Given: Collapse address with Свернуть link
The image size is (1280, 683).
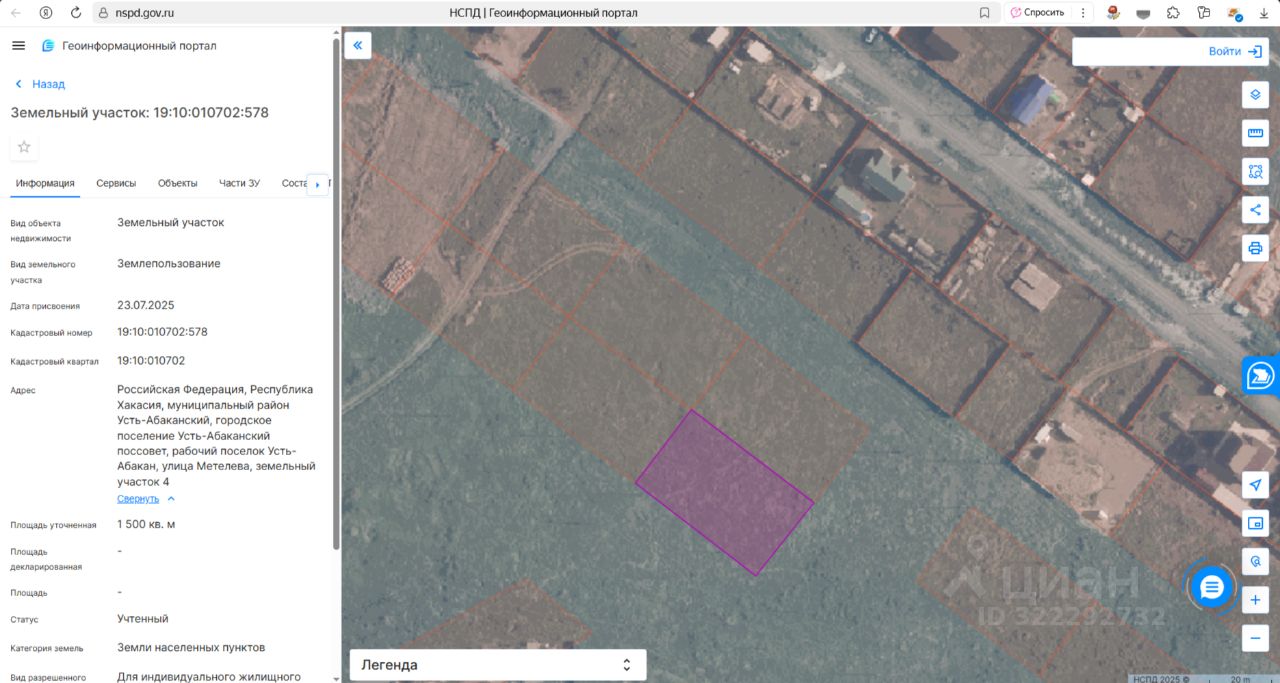Looking at the screenshot, I should tap(138, 498).
